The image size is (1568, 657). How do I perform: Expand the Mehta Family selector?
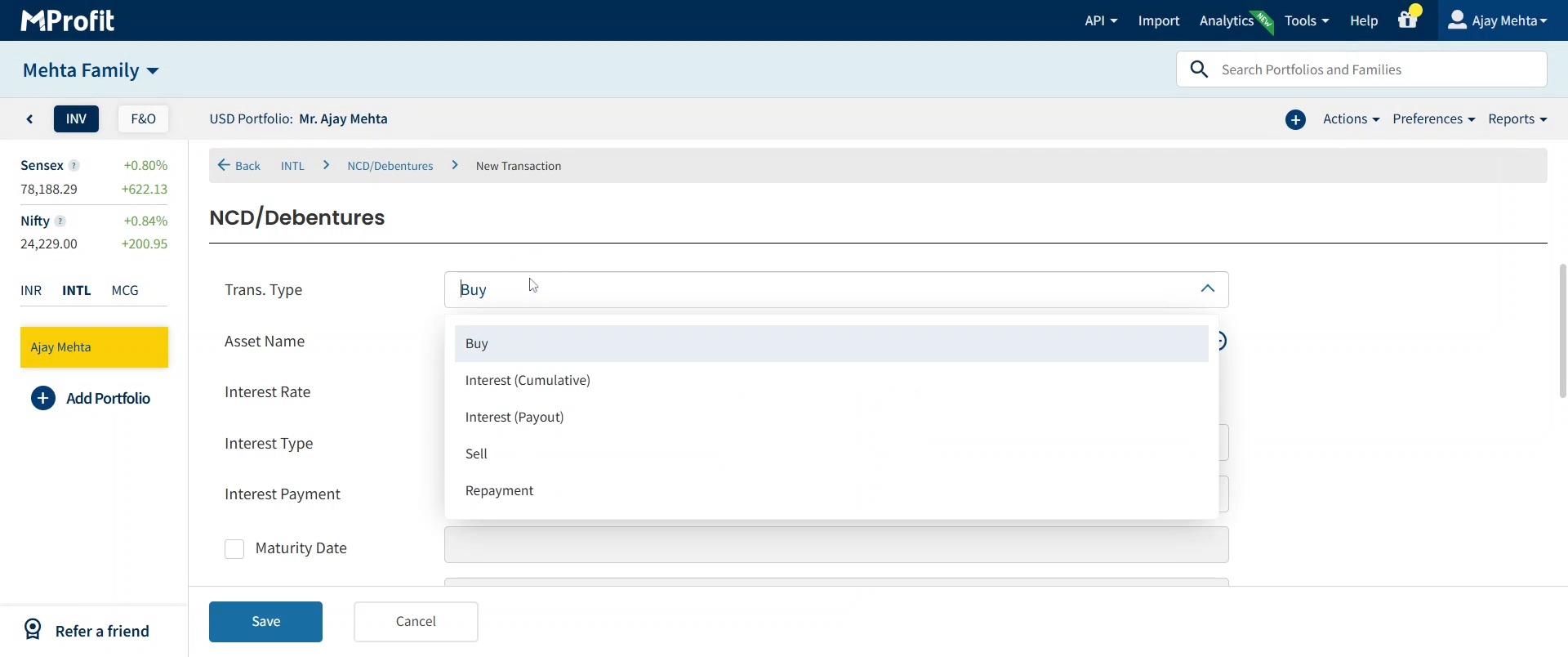[91, 70]
